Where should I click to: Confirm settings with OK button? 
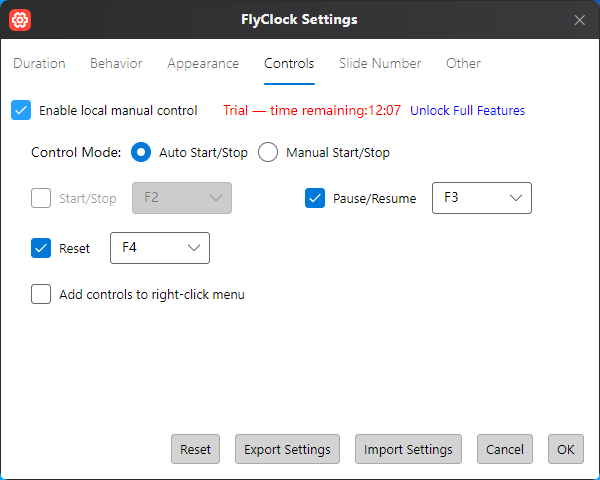(x=566, y=449)
